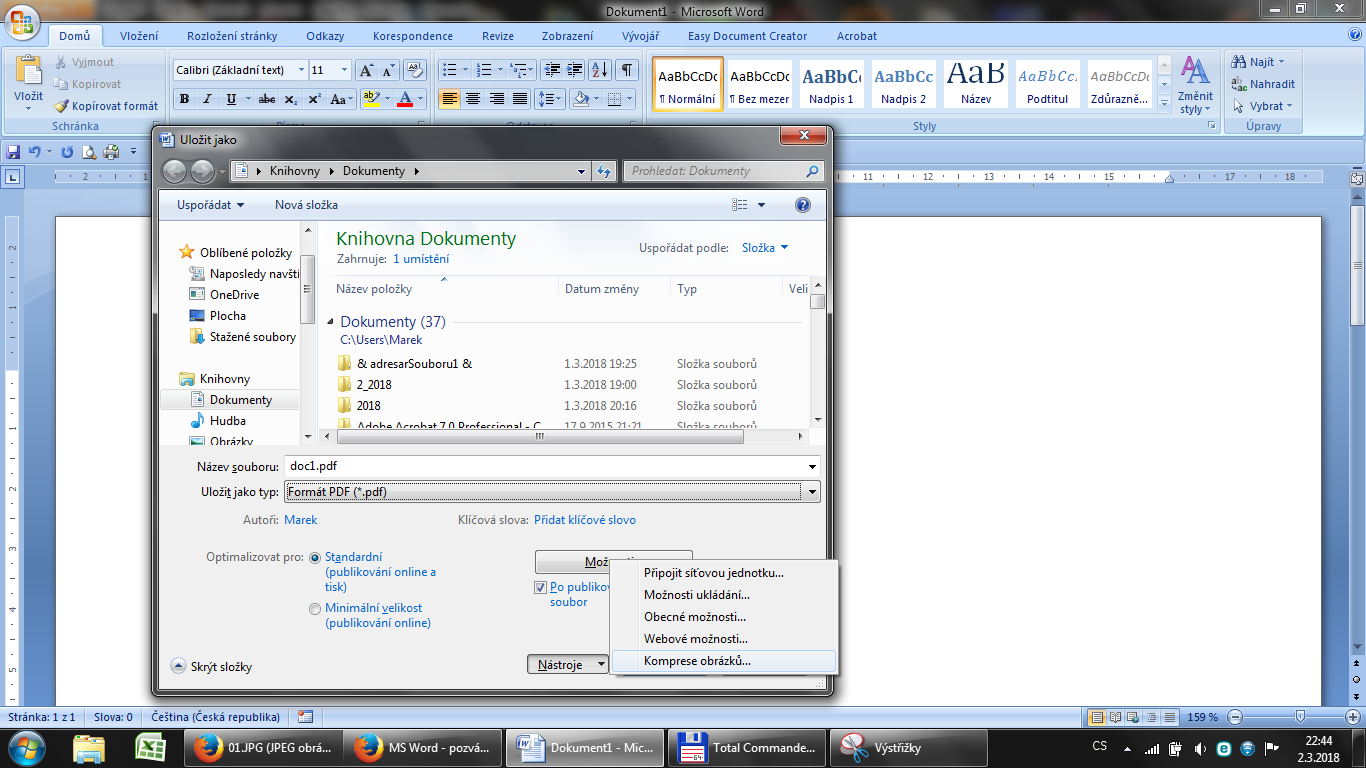Viewport: 1366px width, 768px height.
Task: Click the show paragraph marks icon
Action: (x=626, y=70)
